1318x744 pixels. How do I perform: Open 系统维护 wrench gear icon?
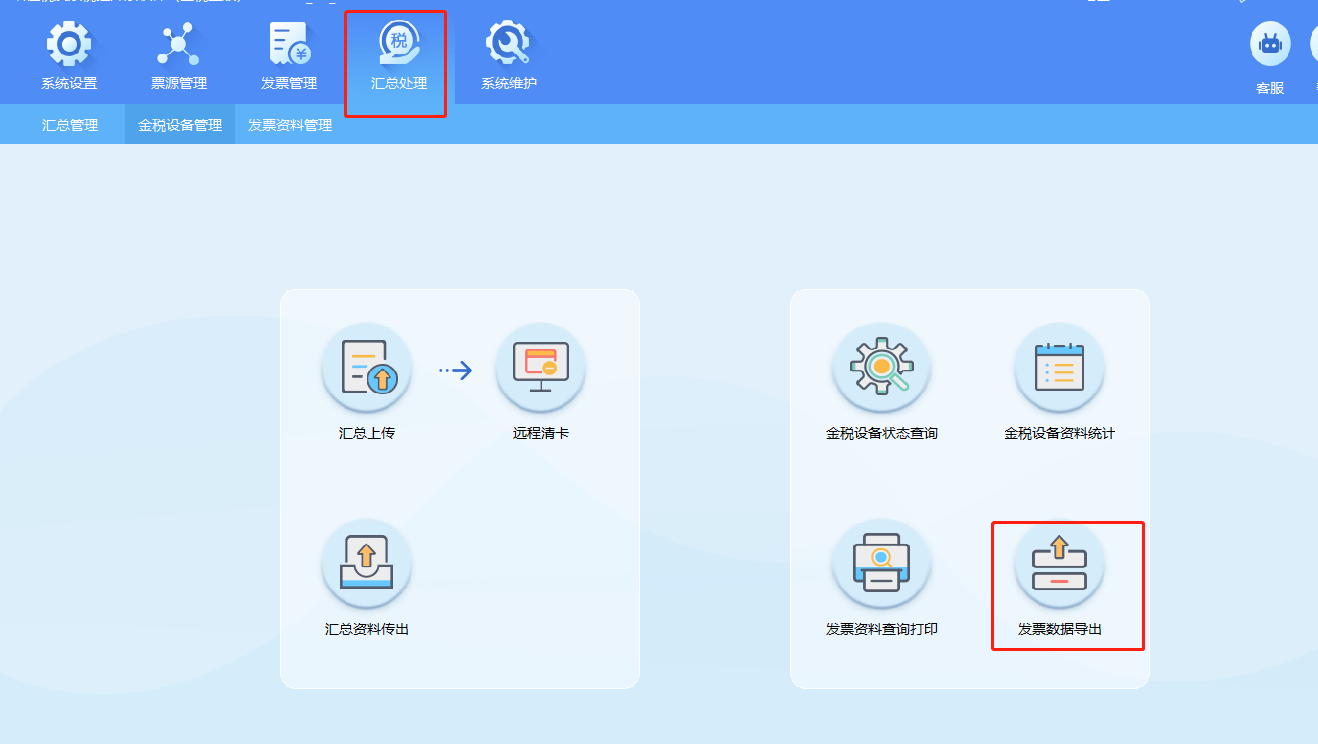click(509, 46)
